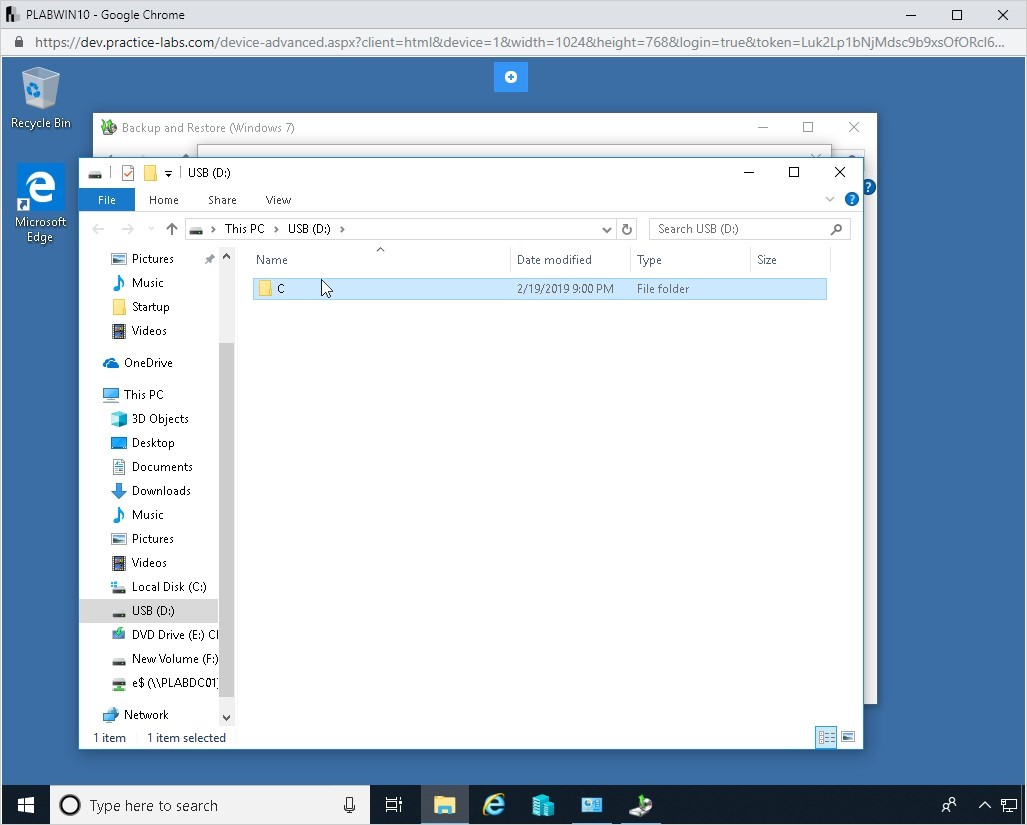Expand the ribbon using the chevron
This screenshot has height=825, width=1027.
tap(830, 199)
